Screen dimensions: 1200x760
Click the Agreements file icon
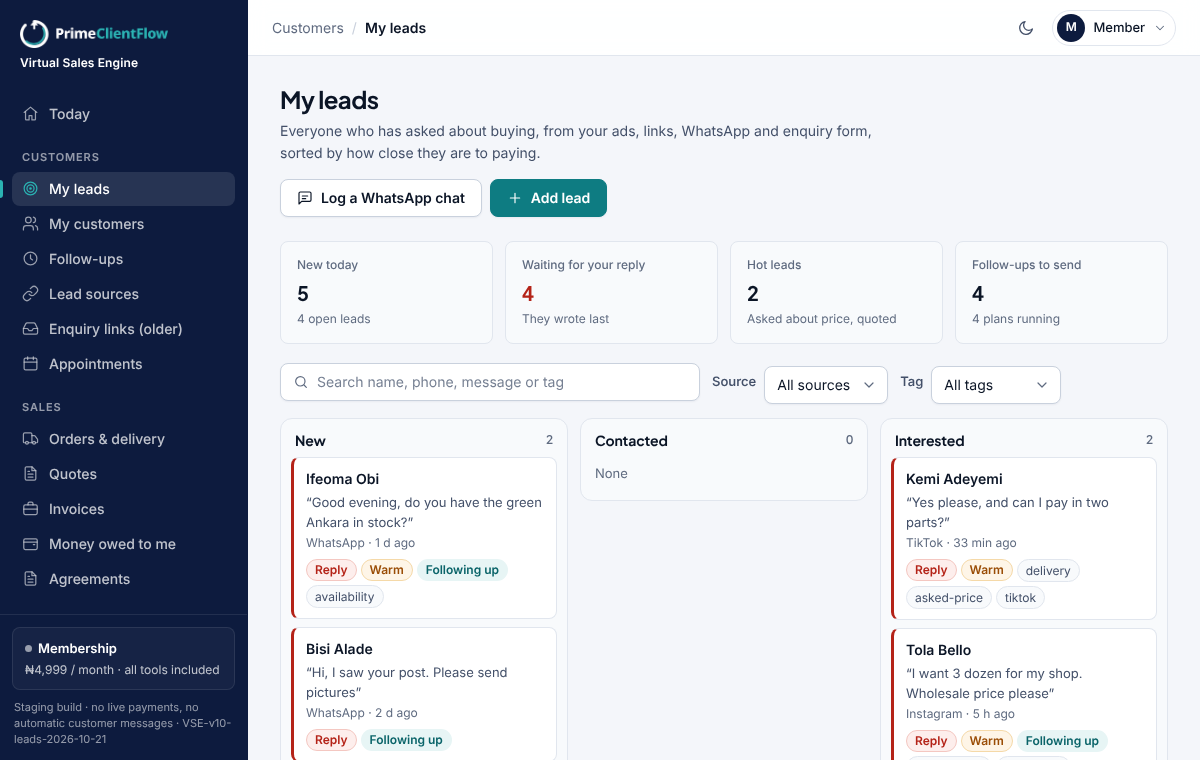(31, 579)
